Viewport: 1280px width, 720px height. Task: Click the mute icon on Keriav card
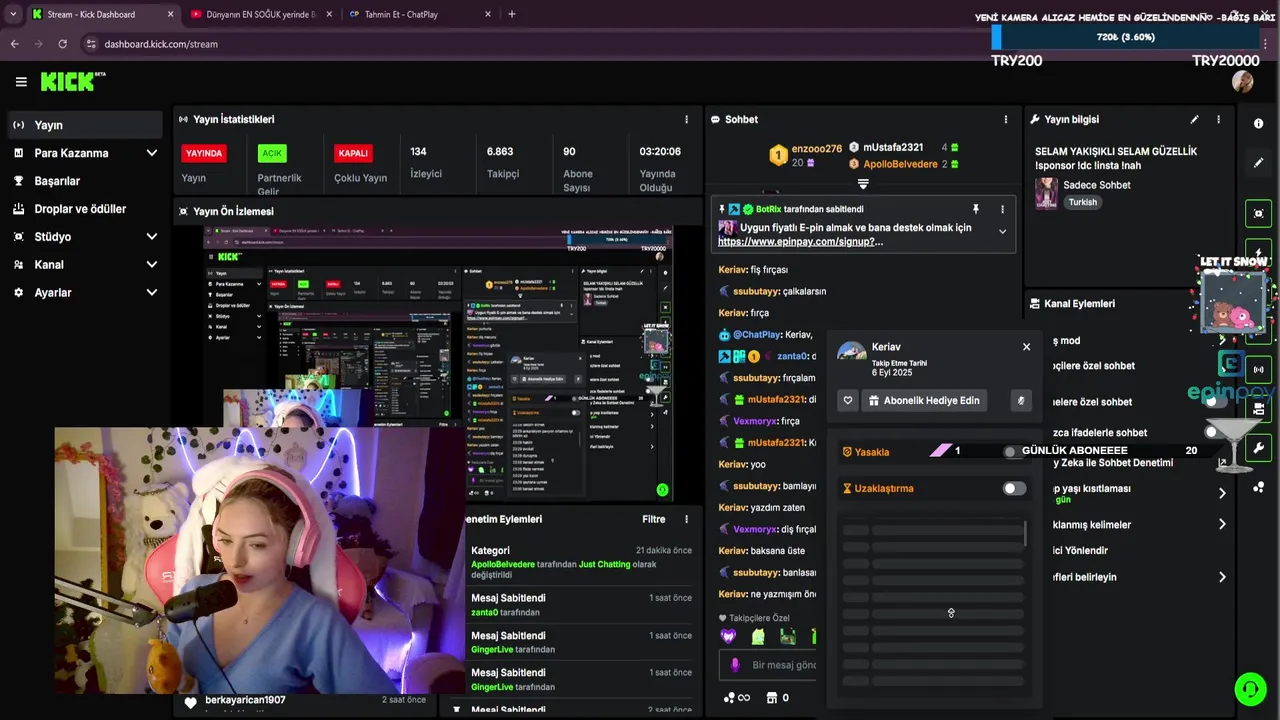tap(1021, 400)
